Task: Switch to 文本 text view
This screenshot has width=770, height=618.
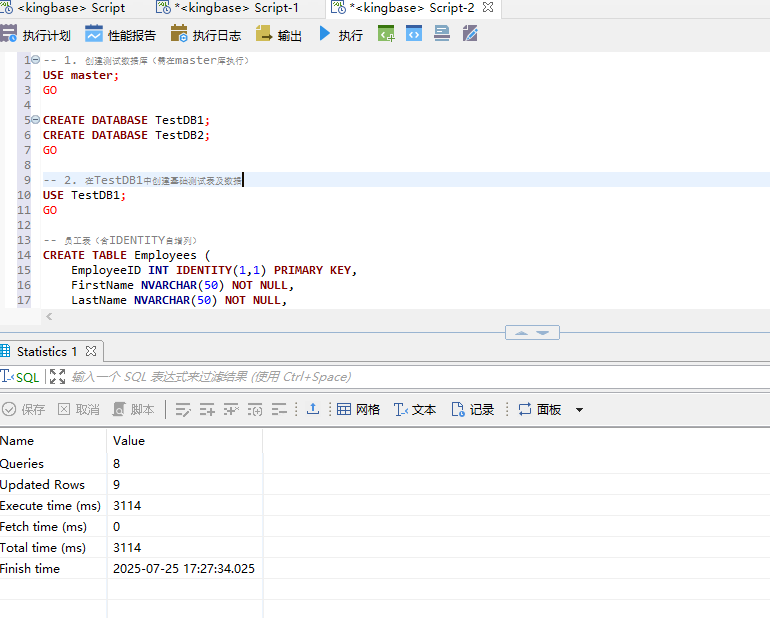Action: 415,409
